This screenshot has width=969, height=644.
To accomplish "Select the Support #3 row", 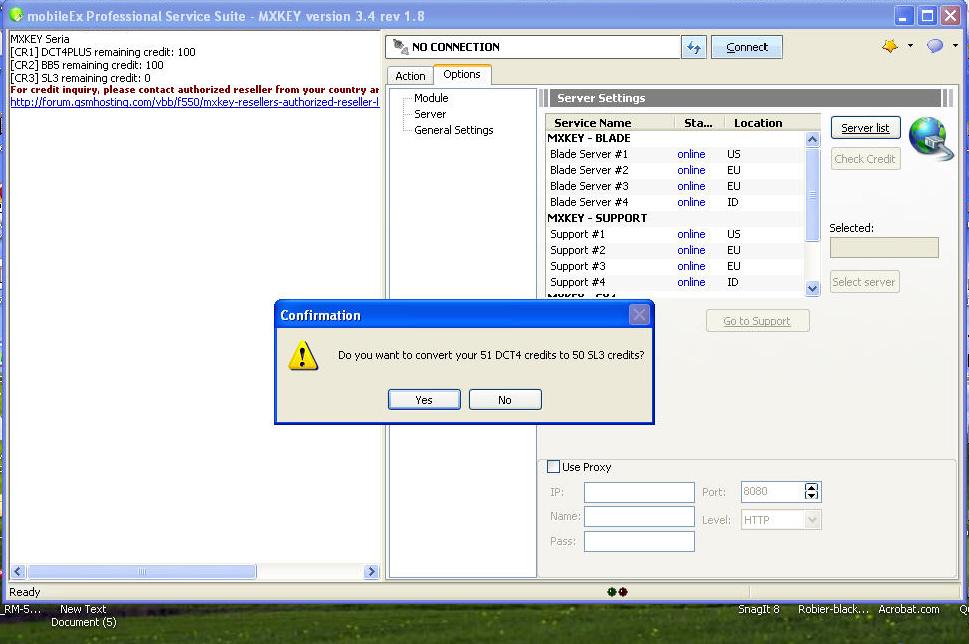I will click(675, 266).
